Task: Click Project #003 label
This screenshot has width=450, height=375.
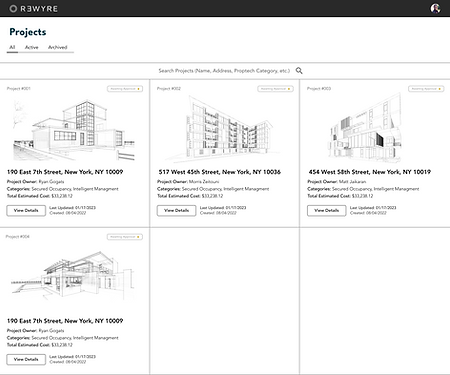Action: pos(319,89)
